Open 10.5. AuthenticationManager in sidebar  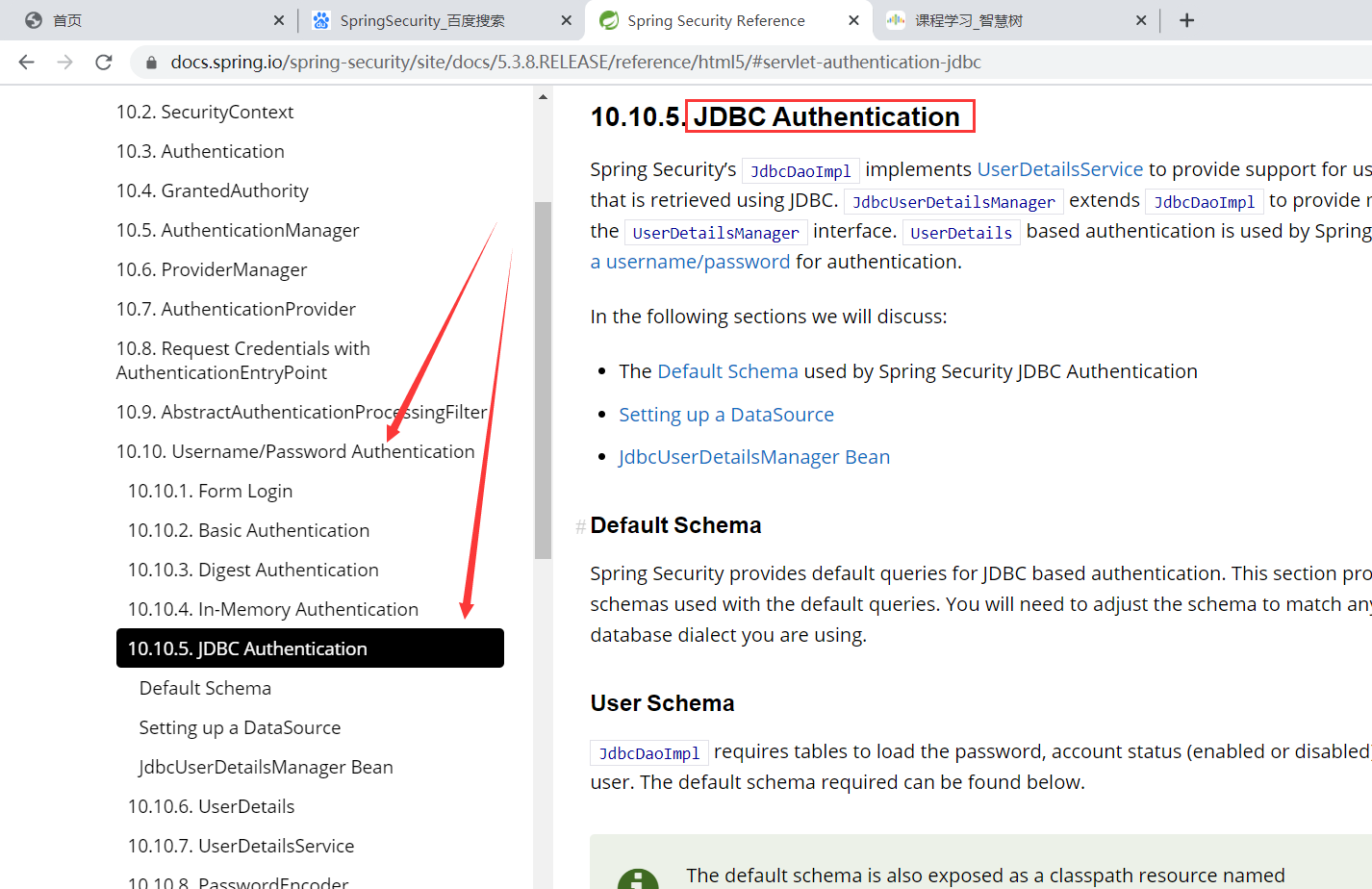click(x=238, y=230)
